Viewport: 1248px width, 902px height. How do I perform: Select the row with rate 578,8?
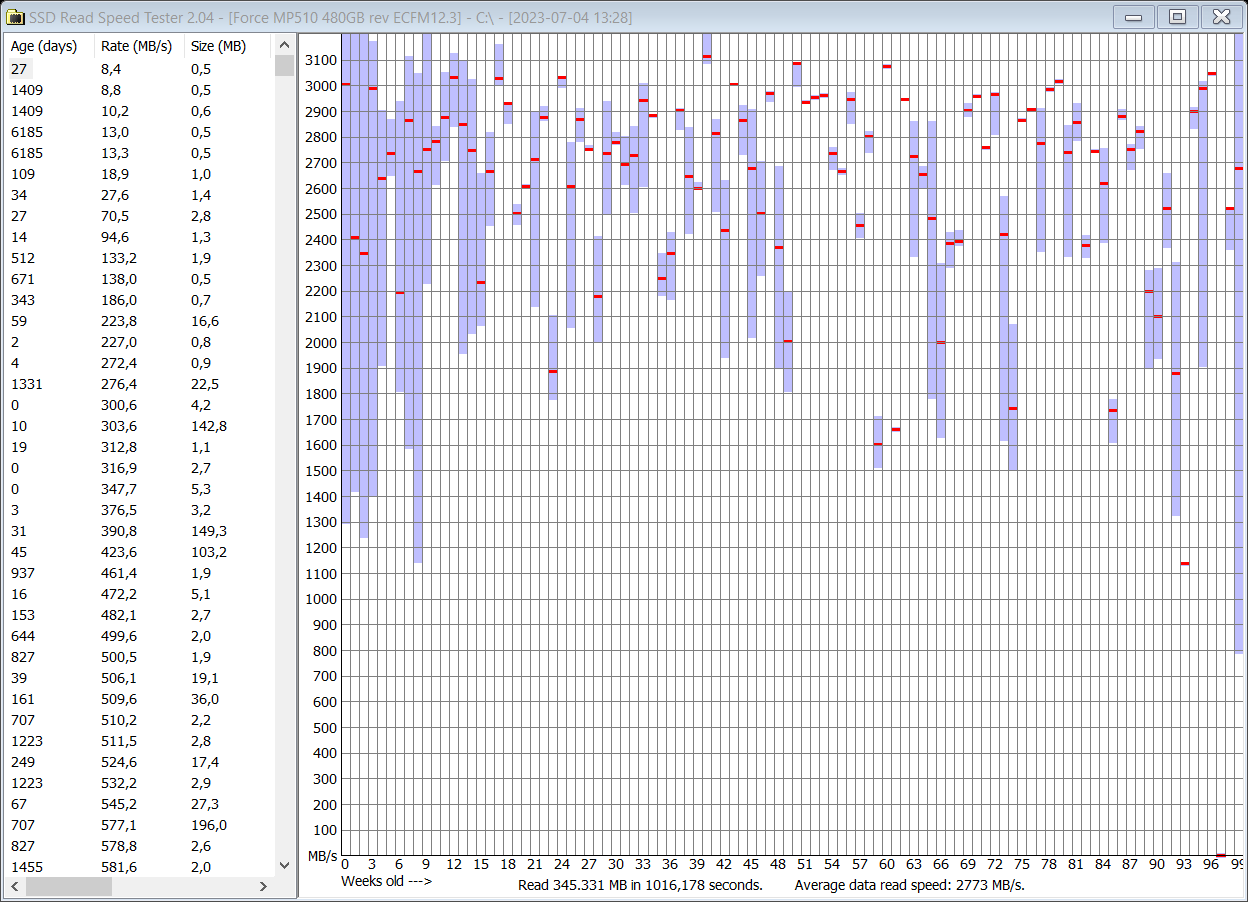click(139, 846)
